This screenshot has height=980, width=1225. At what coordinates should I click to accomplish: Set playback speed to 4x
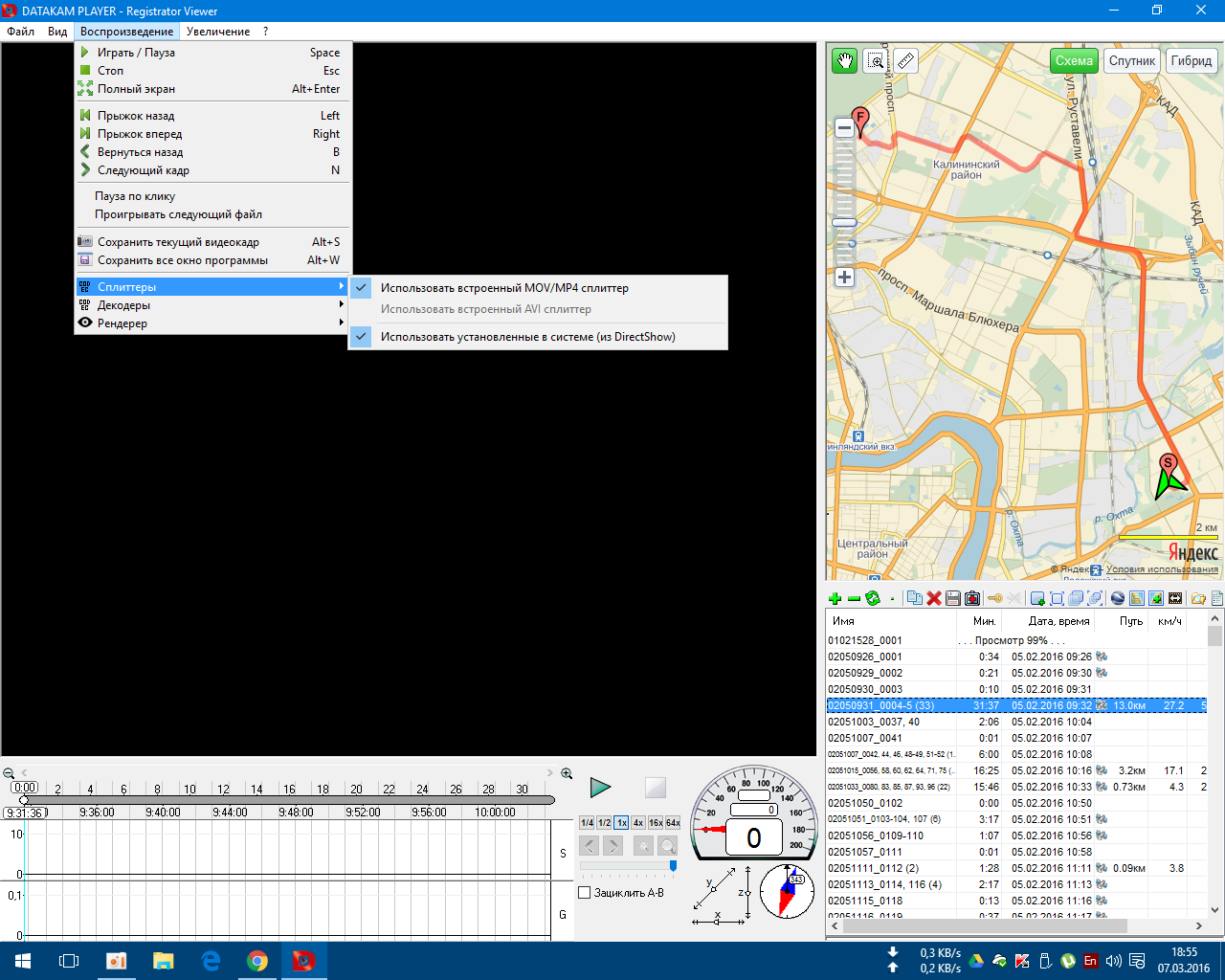coord(638,823)
